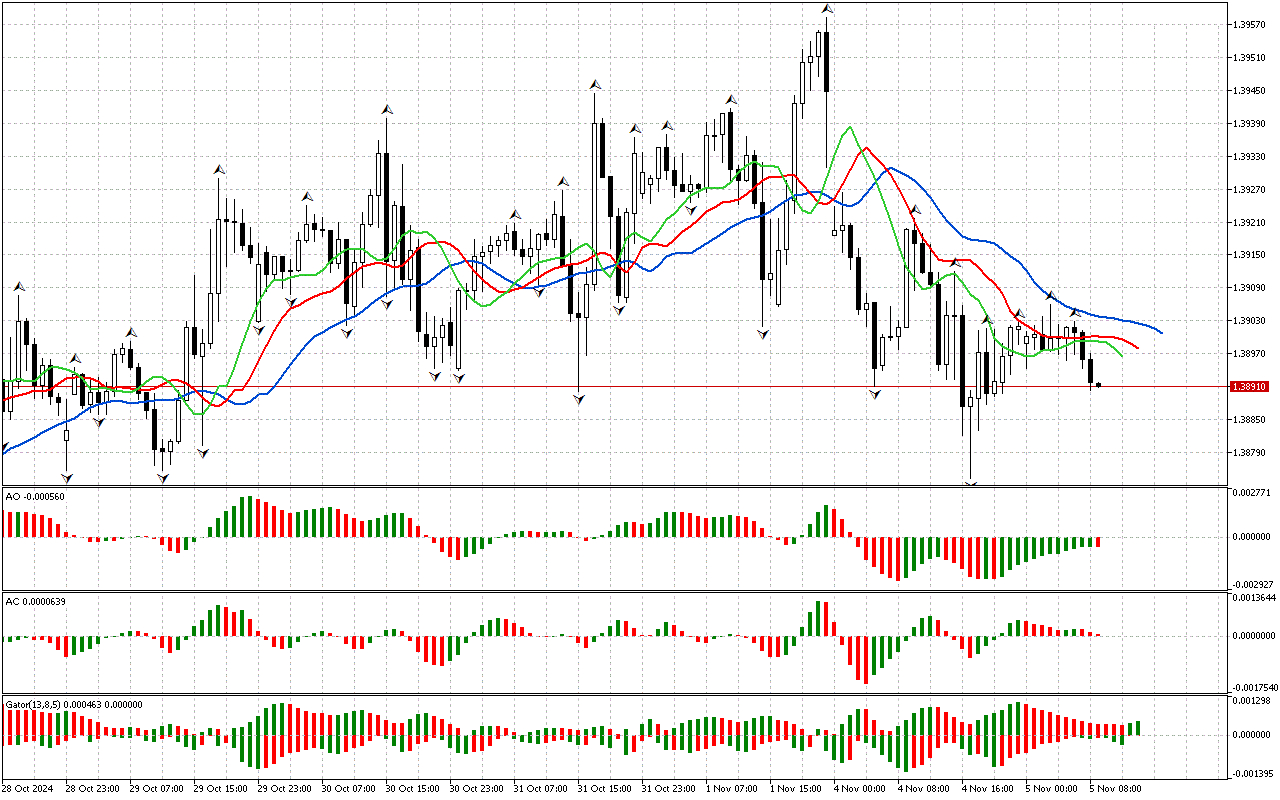Click the Gator scale minimum -0.001395

(x=1251, y=774)
